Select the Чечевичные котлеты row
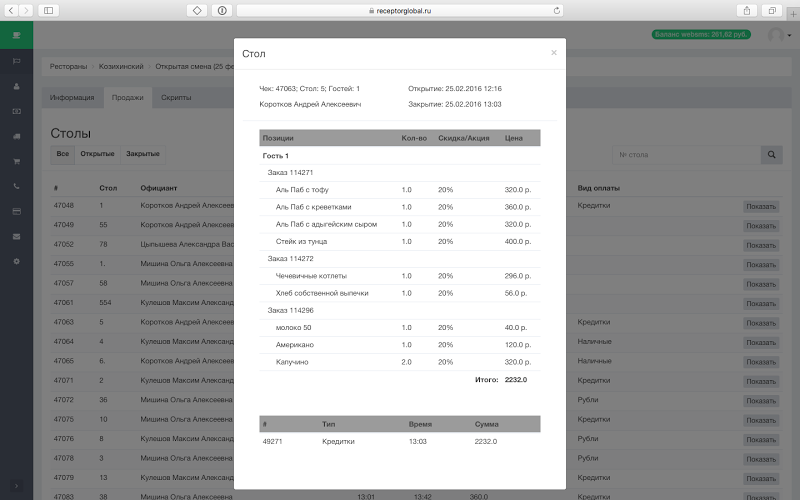Viewport: 800px width, 500px height. point(399,276)
